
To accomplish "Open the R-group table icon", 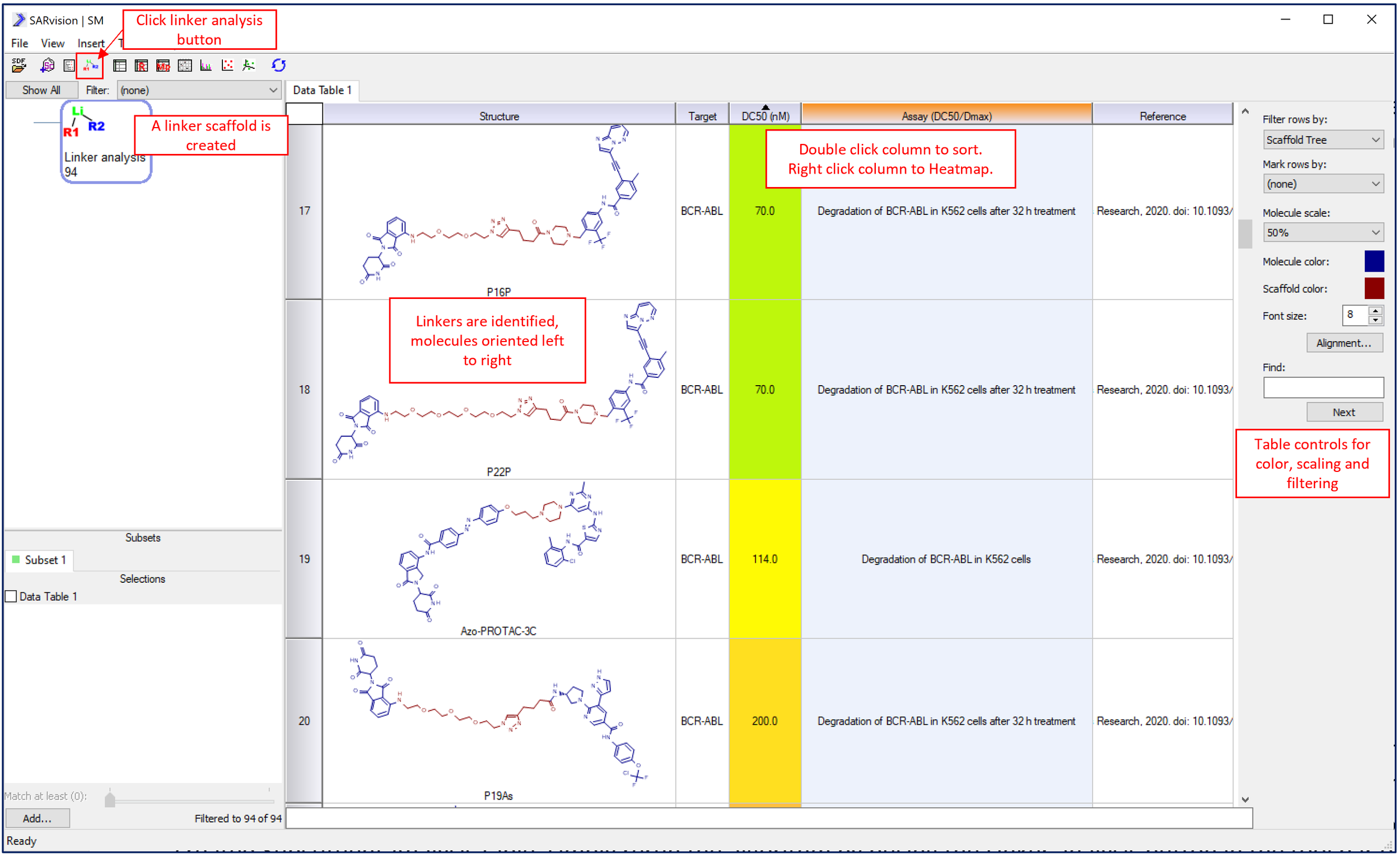I will (x=141, y=66).
